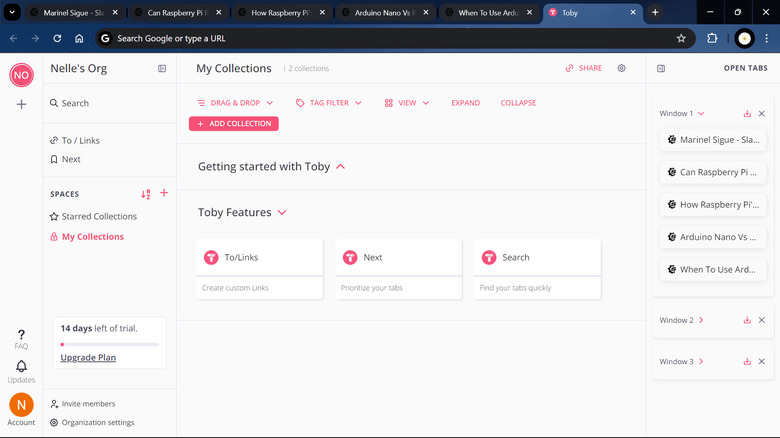Open the Updates bell icon
The width and height of the screenshot is (780, 438).
click(x=21, y=367)
